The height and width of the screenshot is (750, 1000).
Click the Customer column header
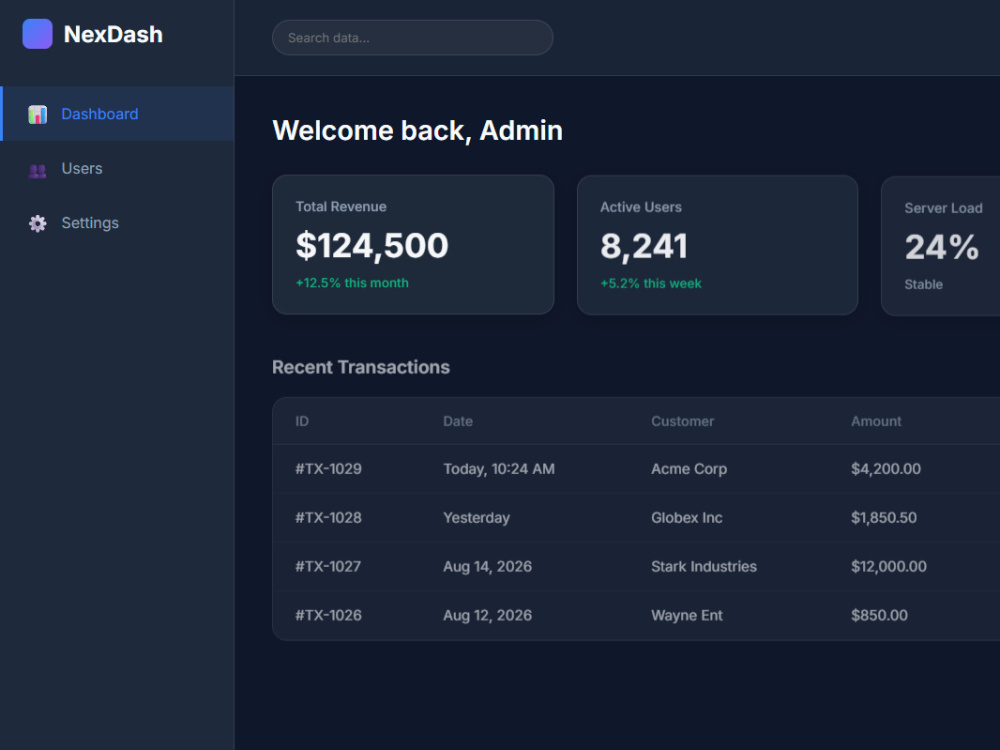tap(682, 421)
